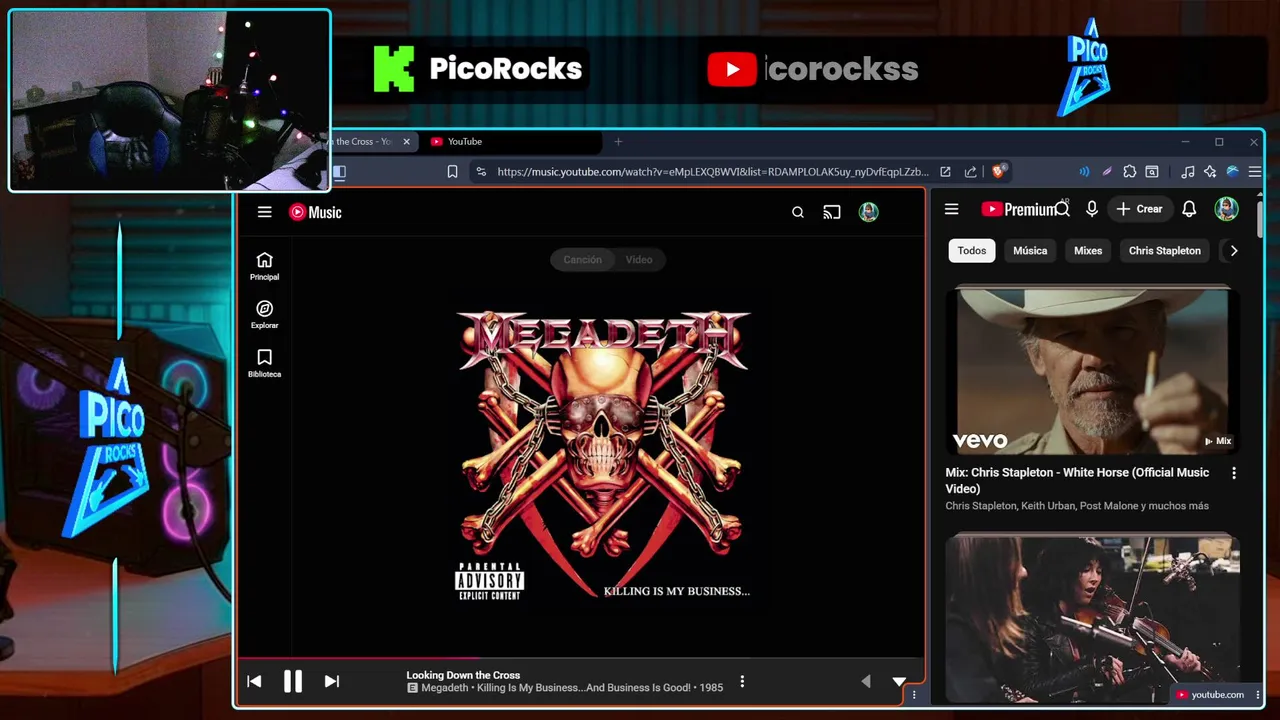Click the YouTube panel scrollbar

(1260, 217)
